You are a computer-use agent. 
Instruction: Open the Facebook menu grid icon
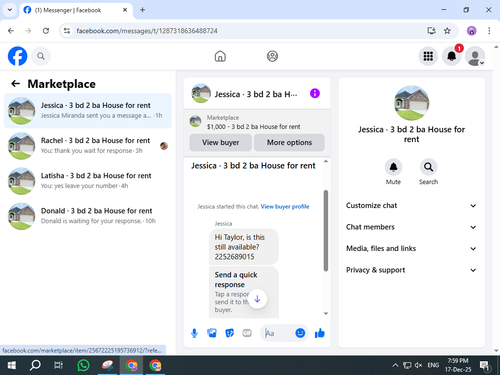(x=428, y=56)
